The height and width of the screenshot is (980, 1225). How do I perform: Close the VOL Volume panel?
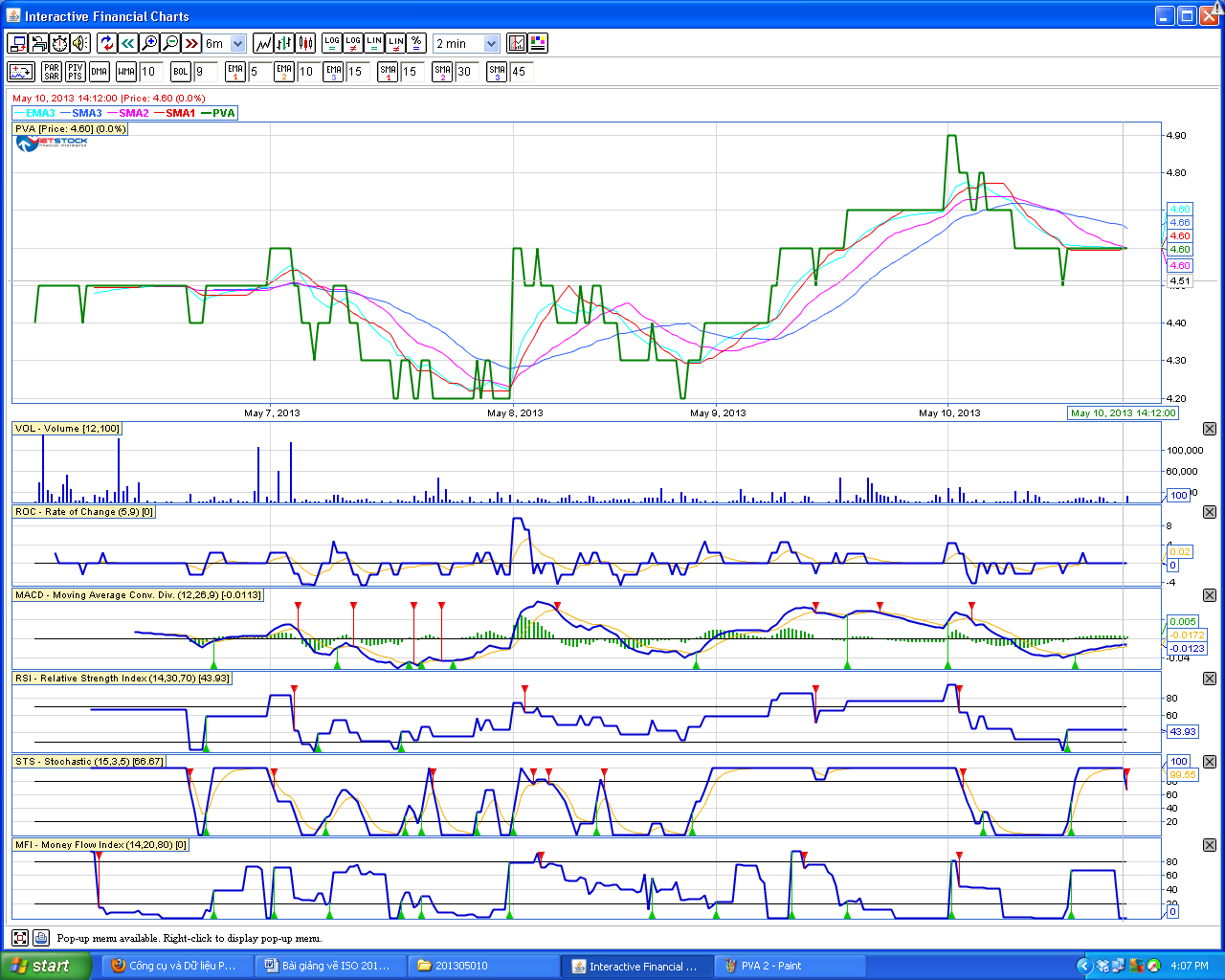[1210, 429]
